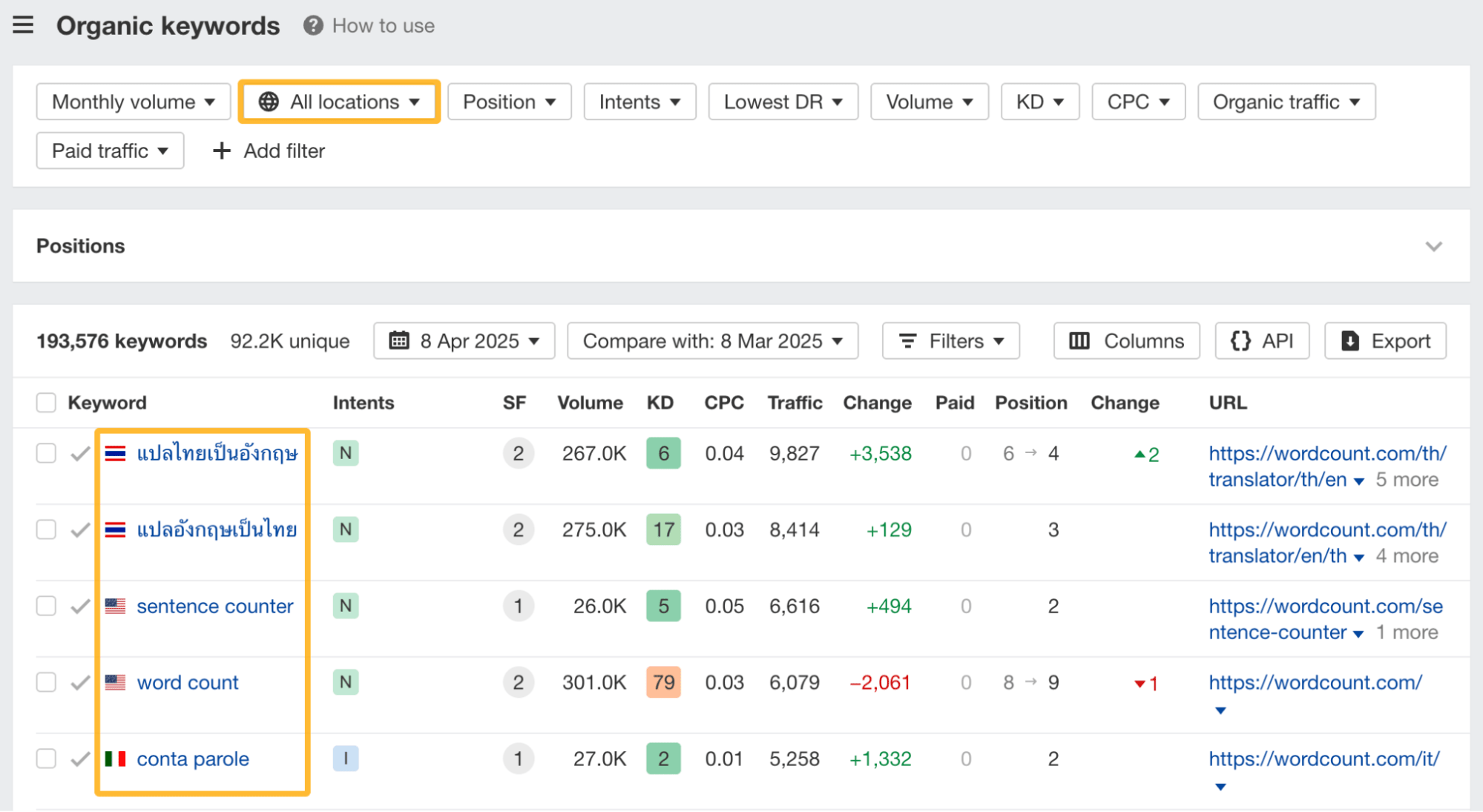Click the orange KD 79 badge
The image size is (1483, 812).
[x=663, y=682]
